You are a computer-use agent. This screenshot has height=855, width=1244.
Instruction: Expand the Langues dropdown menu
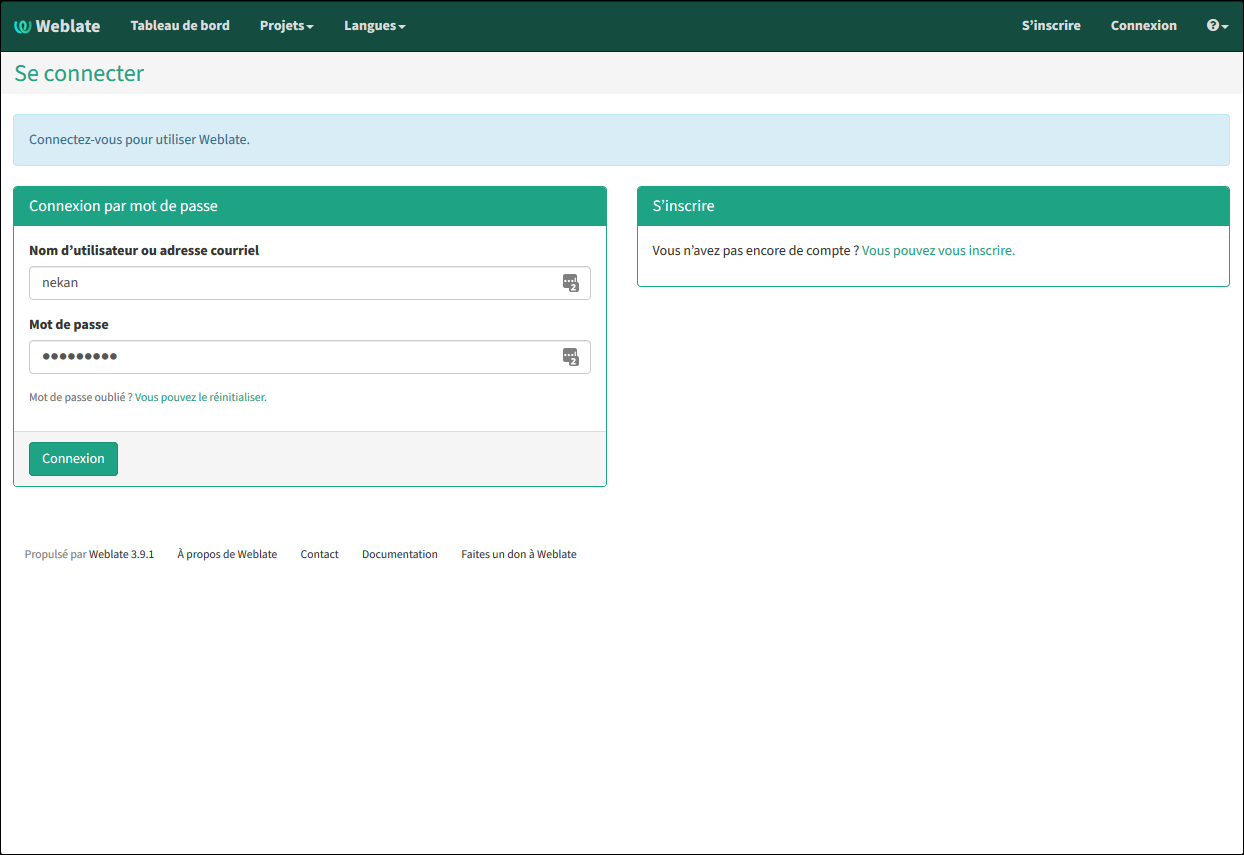374,26
